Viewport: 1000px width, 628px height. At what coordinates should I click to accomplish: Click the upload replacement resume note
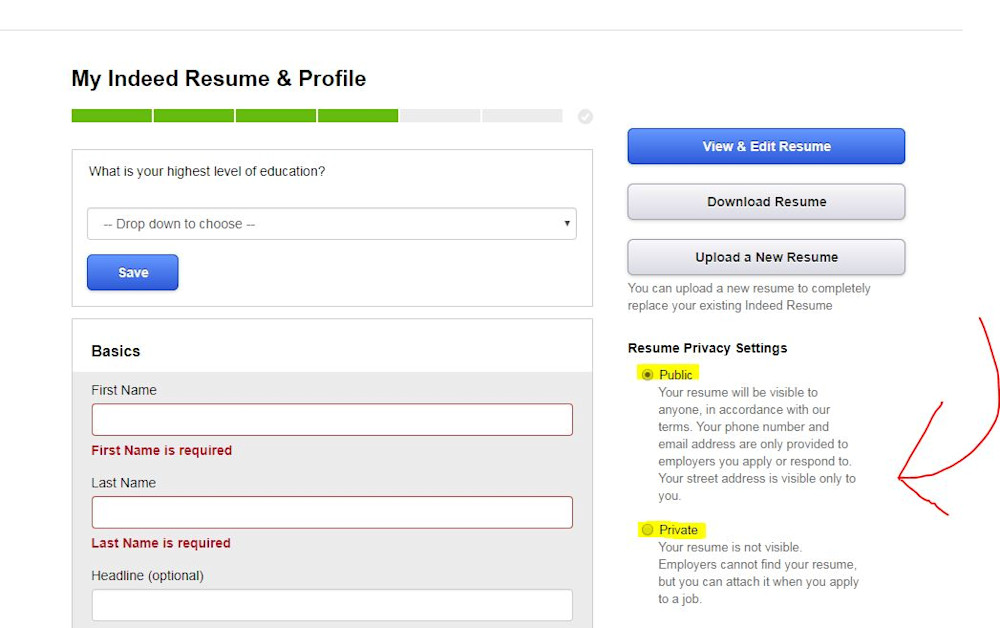click(x=749, y=296)
